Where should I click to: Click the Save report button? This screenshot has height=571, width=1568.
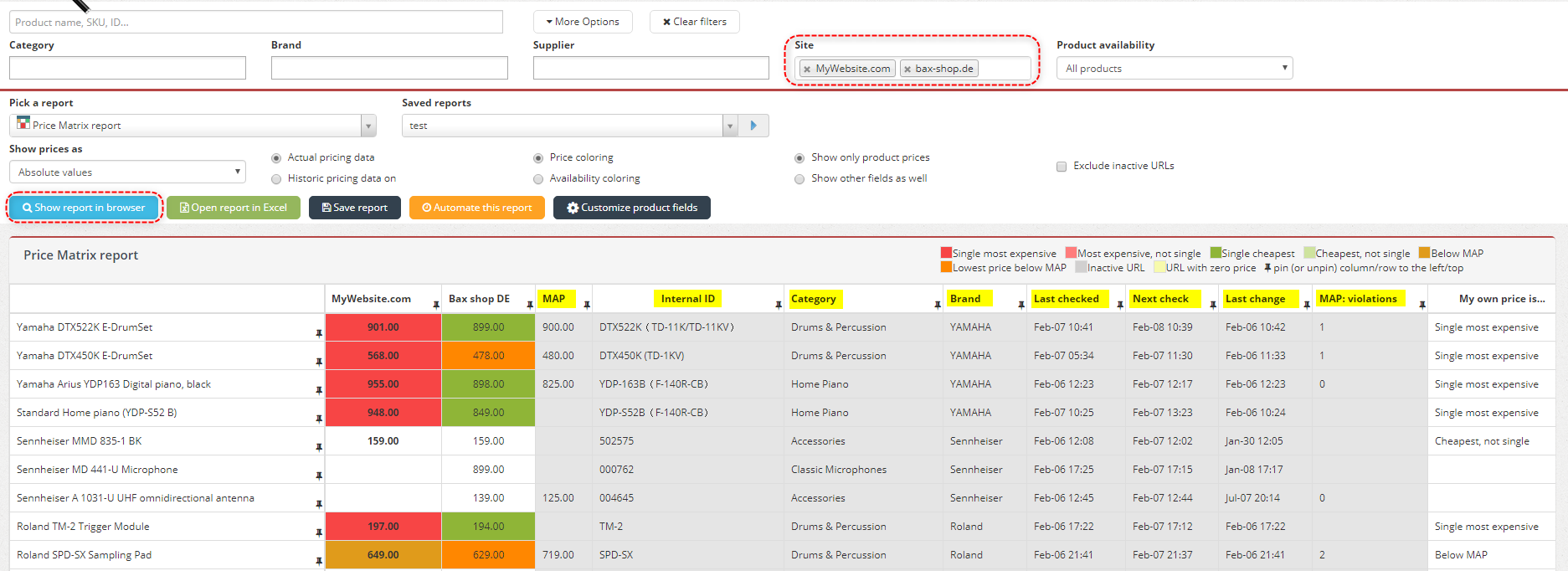355,208
